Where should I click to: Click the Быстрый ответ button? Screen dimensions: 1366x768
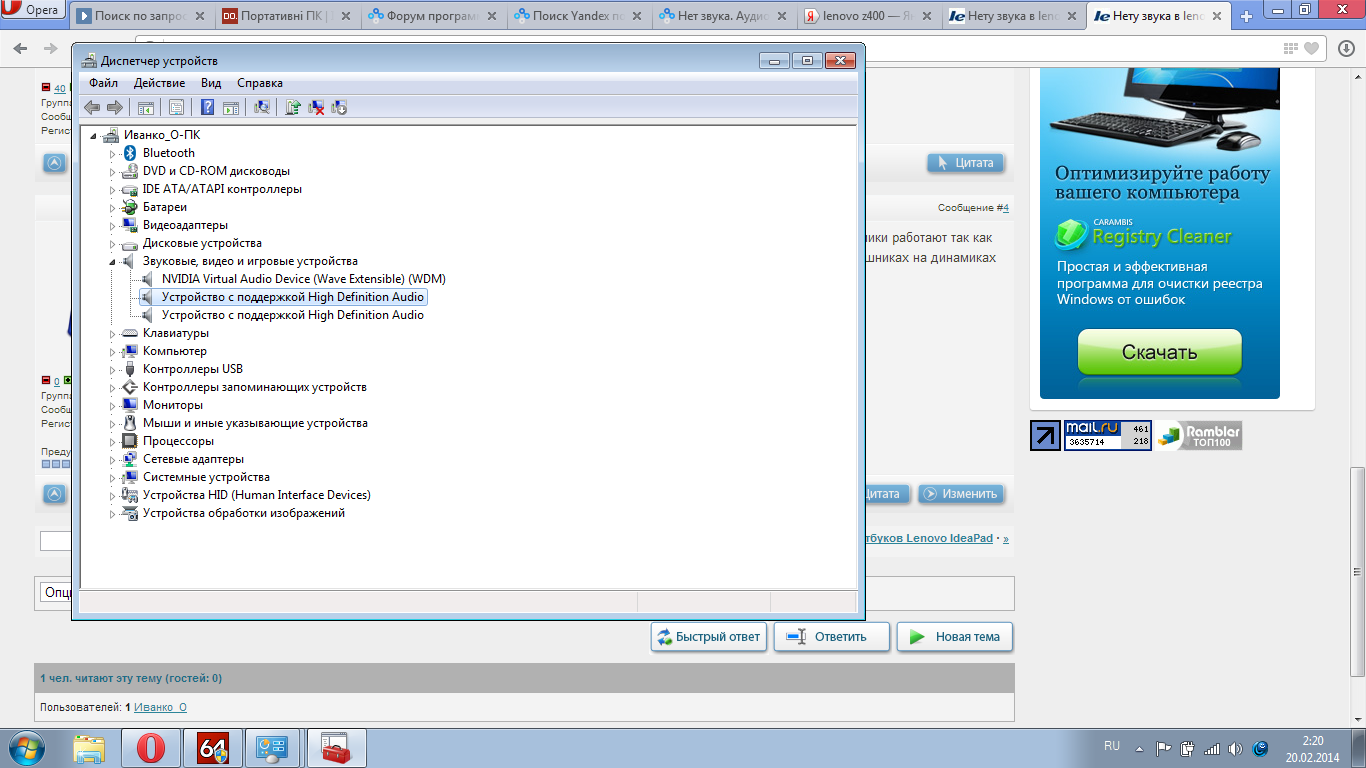tap(709, 636)
